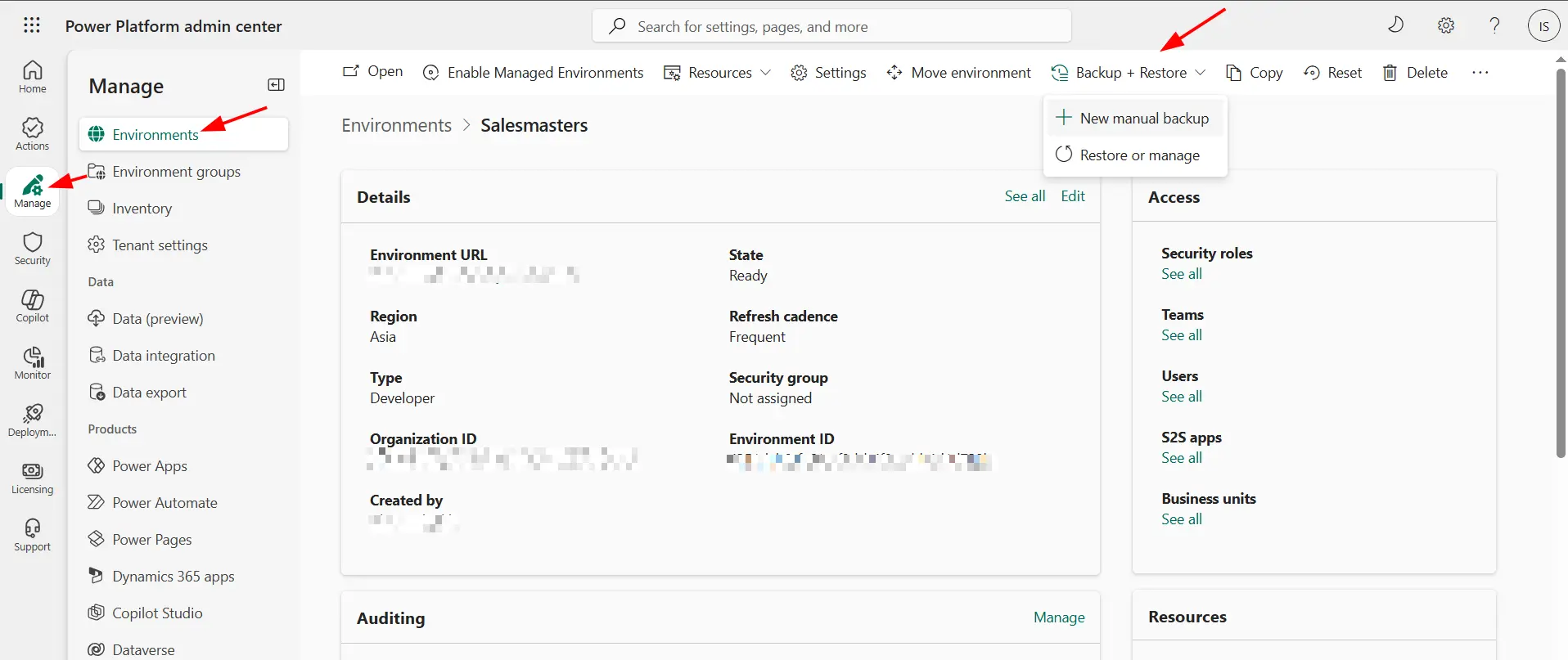Click the Environment ID value
The height and width of the screenshot is (660, 1568).
[858, 462]
